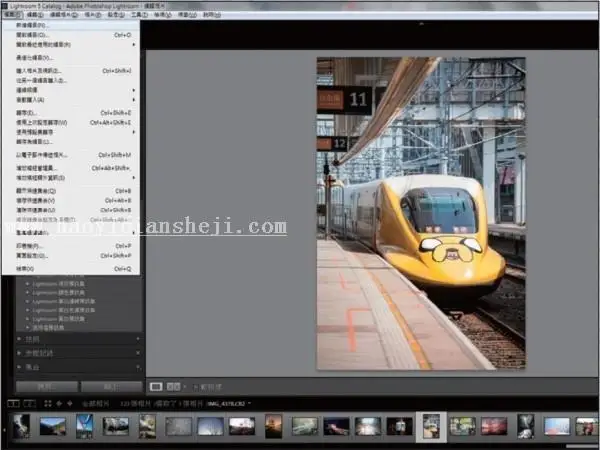
Task: Select the first filmstrip thumbnail
Action: click(21, 426)
